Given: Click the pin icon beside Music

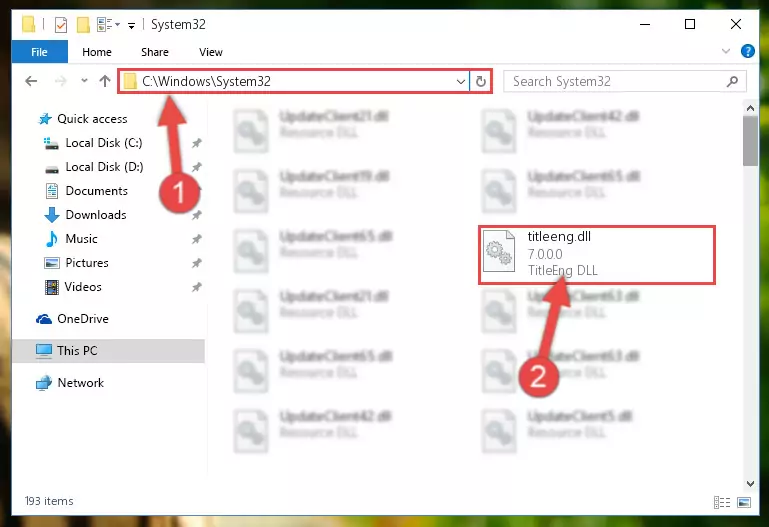Looking at the screenshot, I should pyautogui.click(x=197, y=239).
